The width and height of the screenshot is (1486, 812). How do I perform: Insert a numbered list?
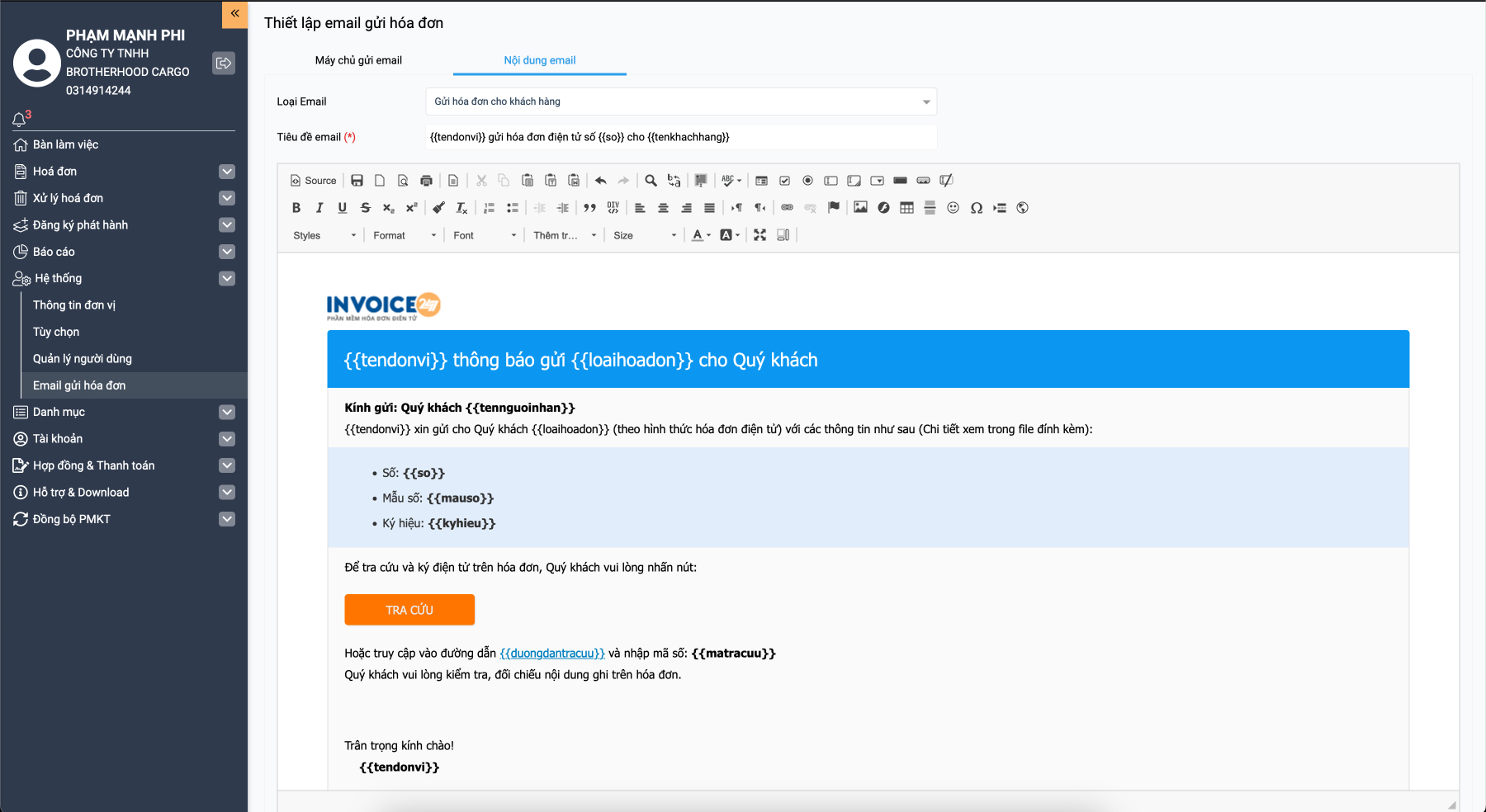pyautogui.click(x=489, y=208)
